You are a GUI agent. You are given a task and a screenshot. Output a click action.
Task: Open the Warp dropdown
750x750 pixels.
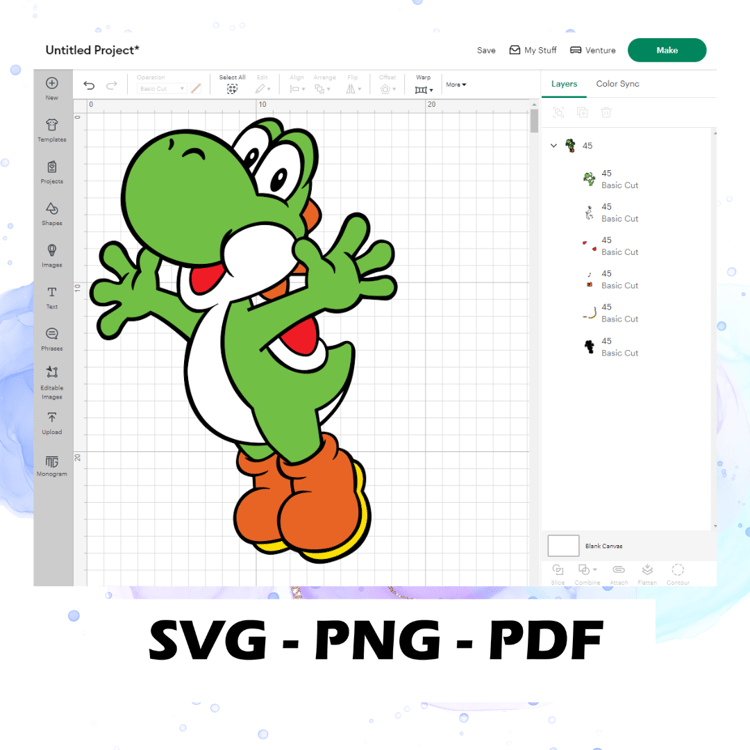coord(423,89)
